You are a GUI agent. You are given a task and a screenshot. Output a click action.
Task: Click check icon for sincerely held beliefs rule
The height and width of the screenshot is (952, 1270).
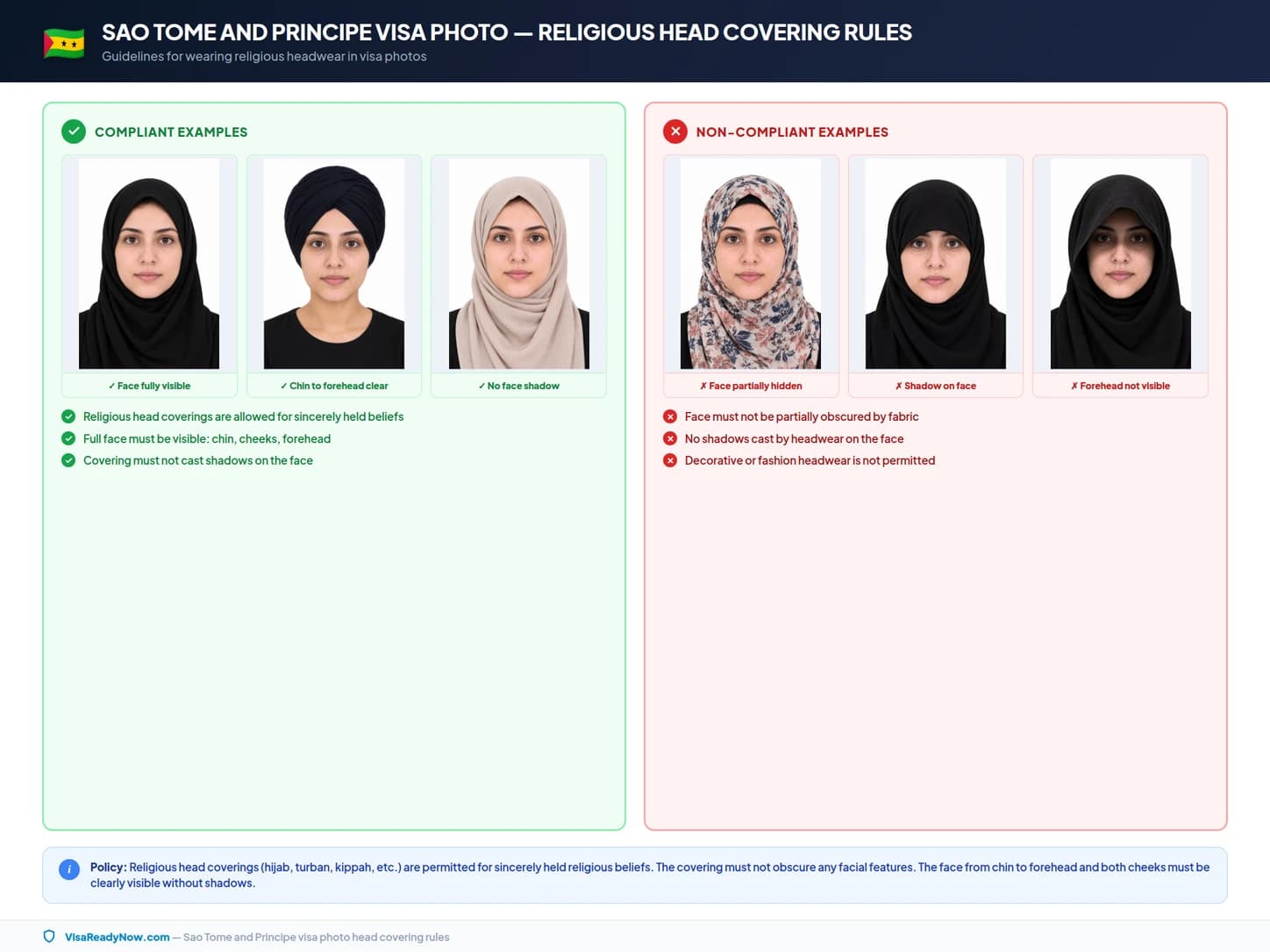point(68,416)
